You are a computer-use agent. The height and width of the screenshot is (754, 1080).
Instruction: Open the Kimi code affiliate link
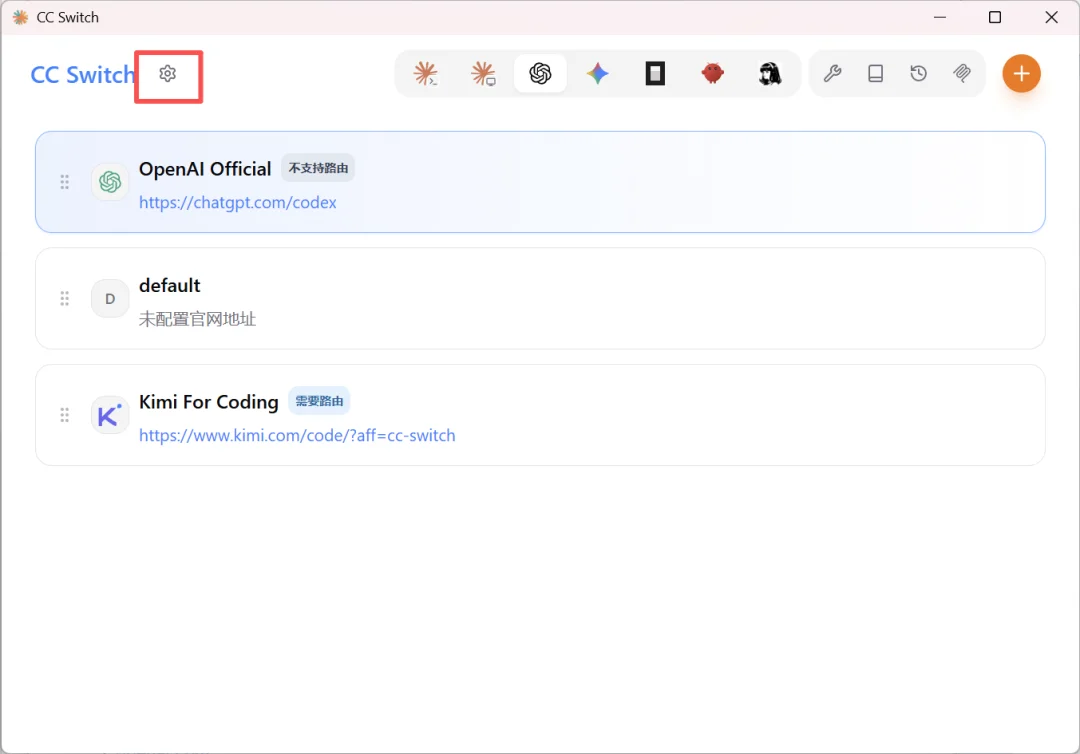(297, 435)
